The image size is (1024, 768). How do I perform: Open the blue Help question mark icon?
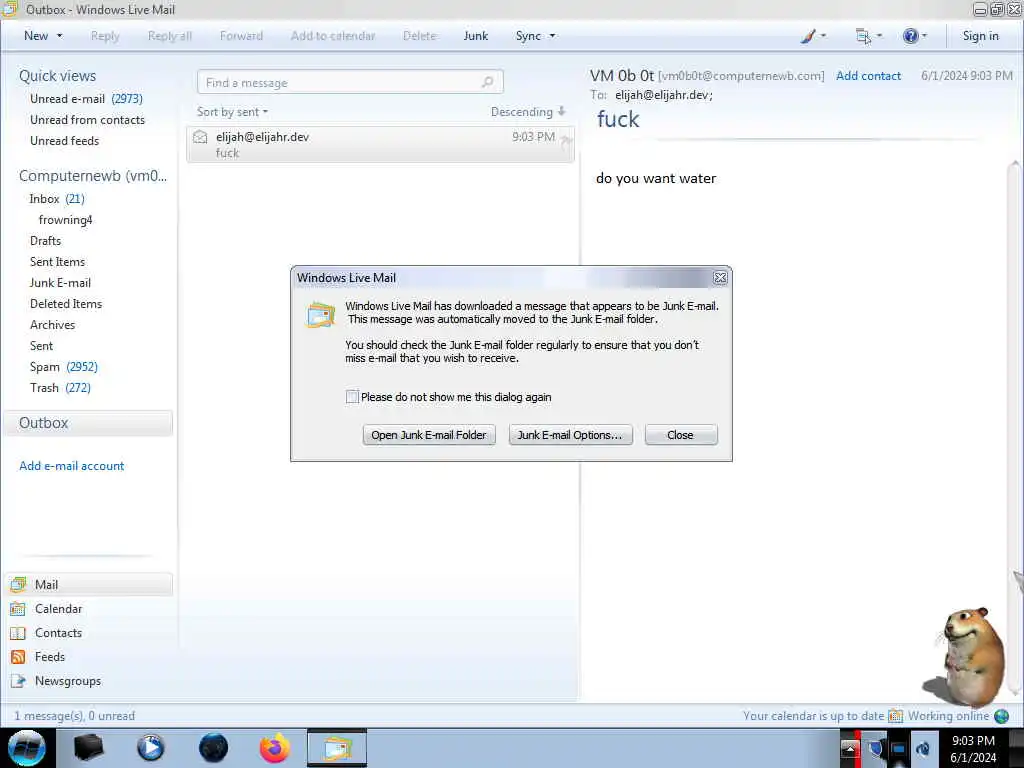(x=910, y=36)
